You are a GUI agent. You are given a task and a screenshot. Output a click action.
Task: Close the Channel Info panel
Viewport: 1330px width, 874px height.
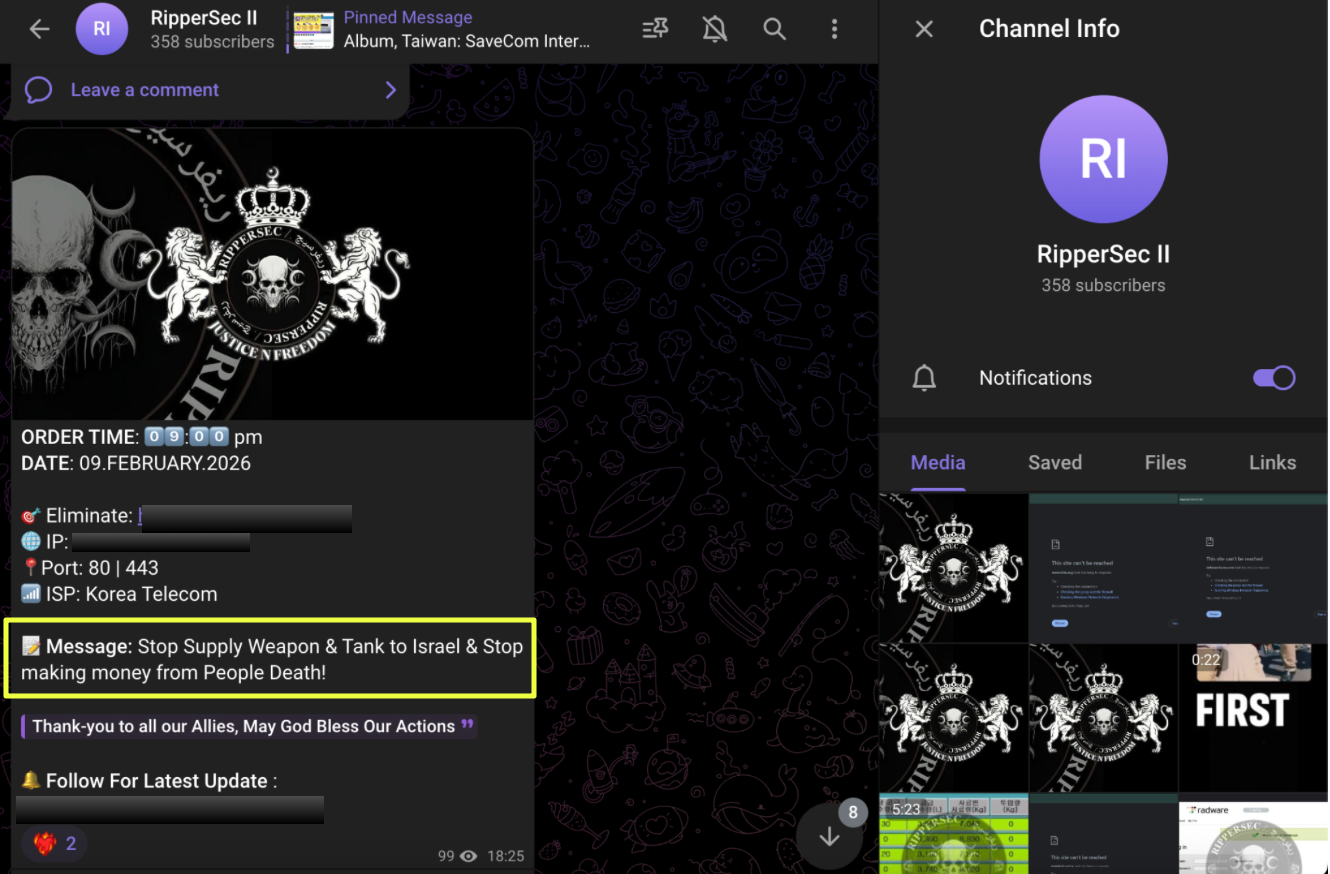pyautogui.click(x=924, y=29)
